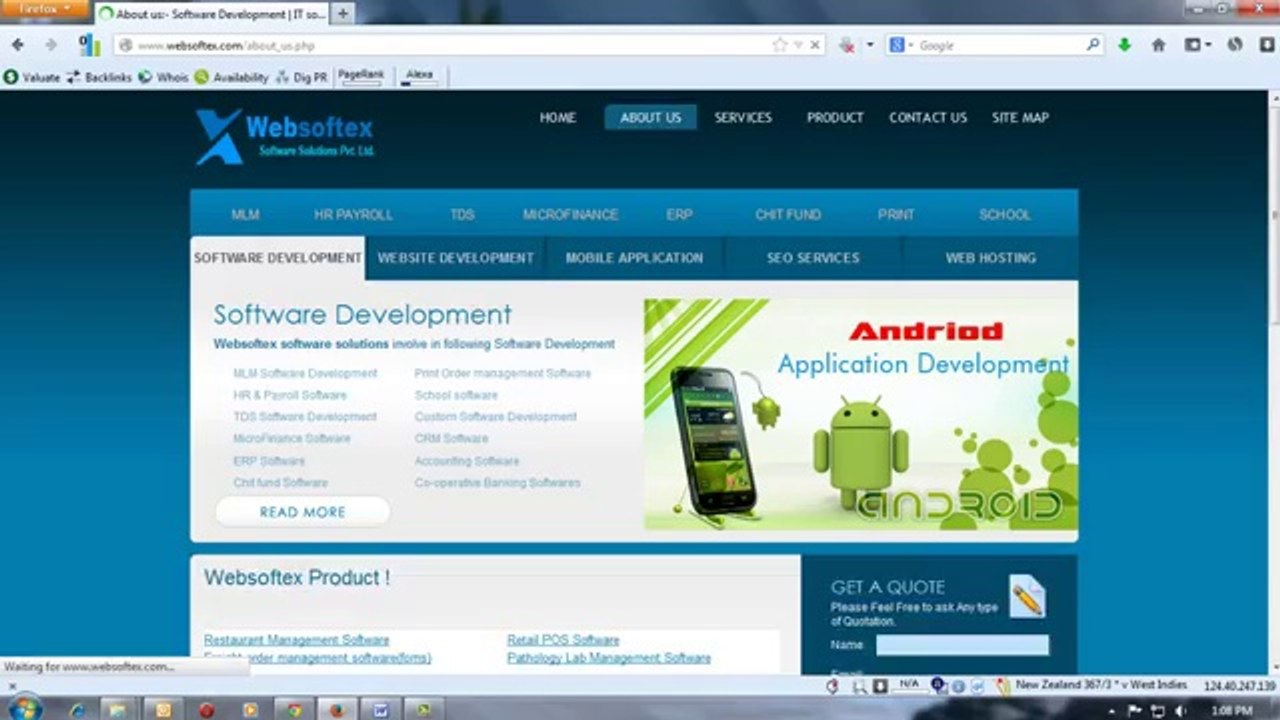1280x720 pixels.
Task: Switch to the SOFTWARE DEVELOPMENT tab
Action: (278, 257)
